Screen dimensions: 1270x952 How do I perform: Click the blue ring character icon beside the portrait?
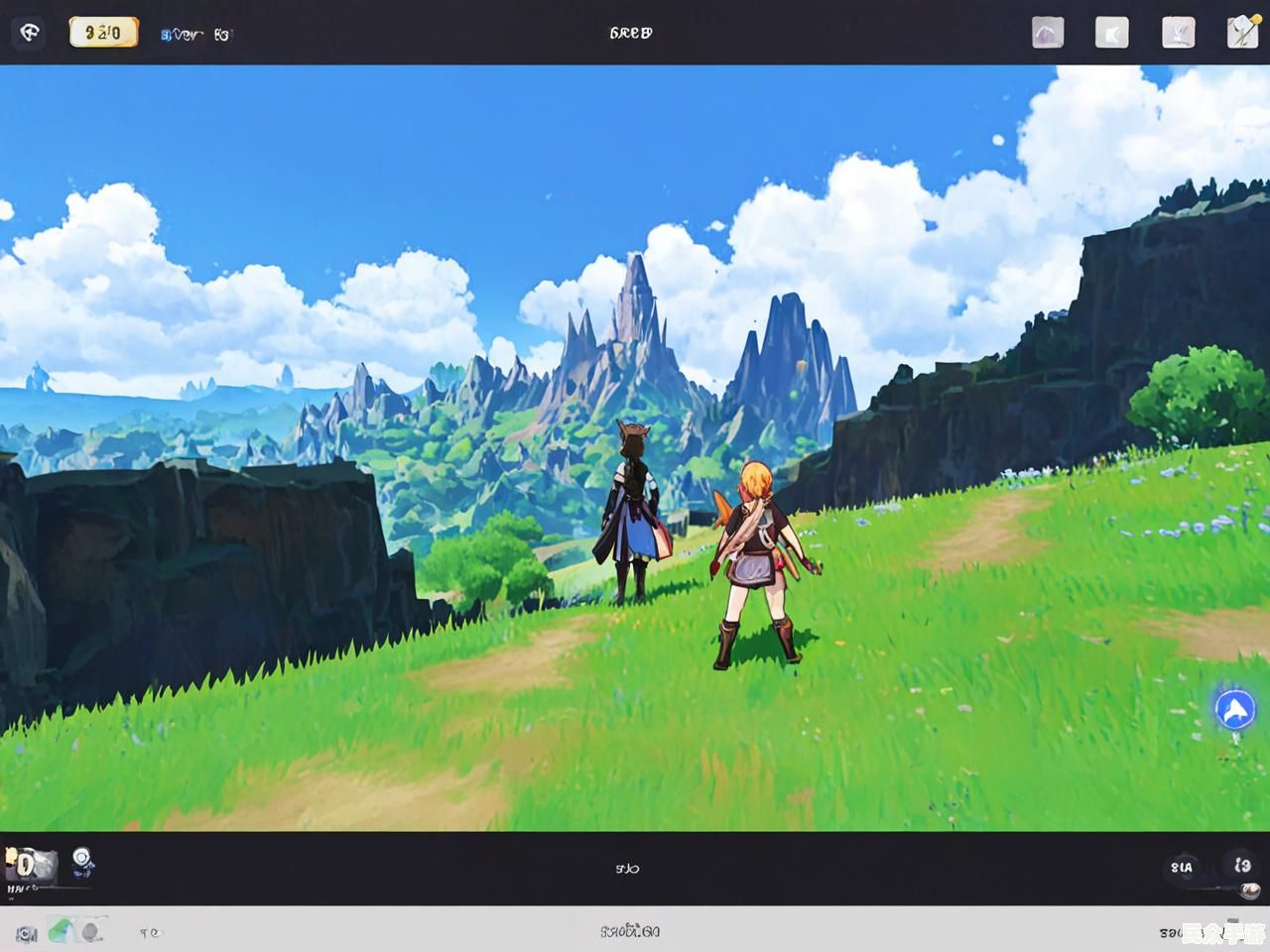(x=82, y=862)
